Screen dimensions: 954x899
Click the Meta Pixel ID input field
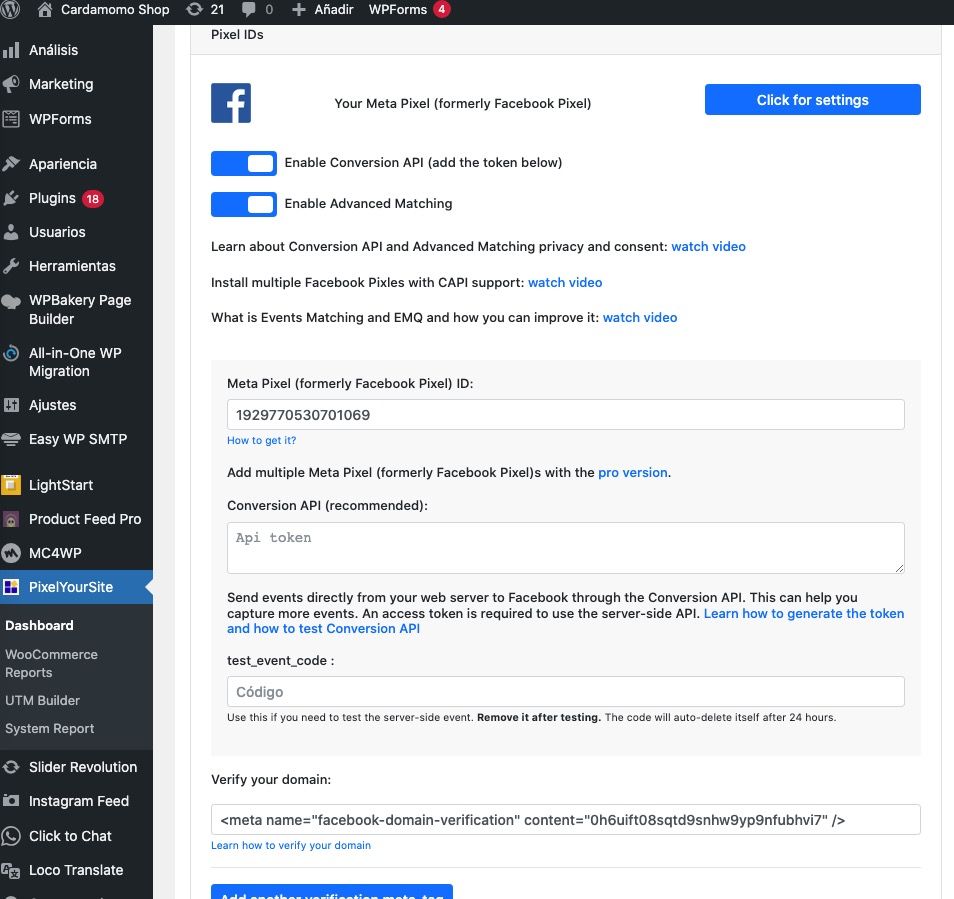tap(565, 415)
